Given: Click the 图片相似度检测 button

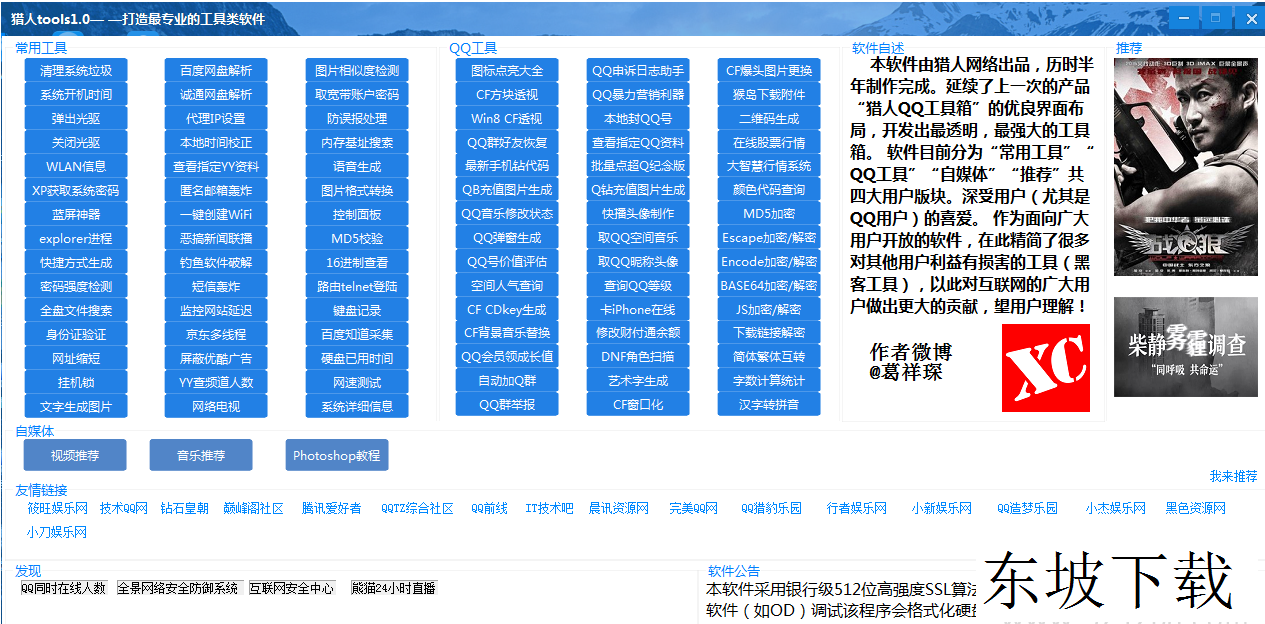Looking at the screenshot, I should coord(357,71).
